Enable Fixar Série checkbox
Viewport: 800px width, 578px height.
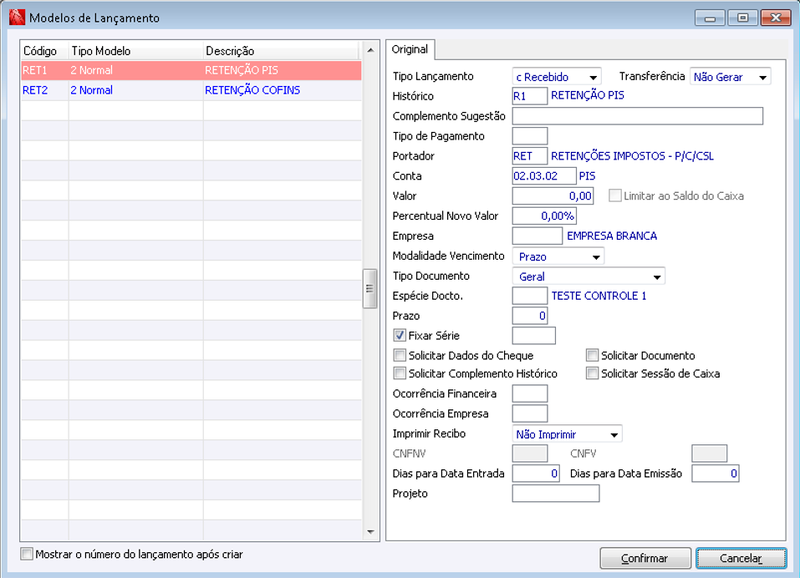(399, 336)
